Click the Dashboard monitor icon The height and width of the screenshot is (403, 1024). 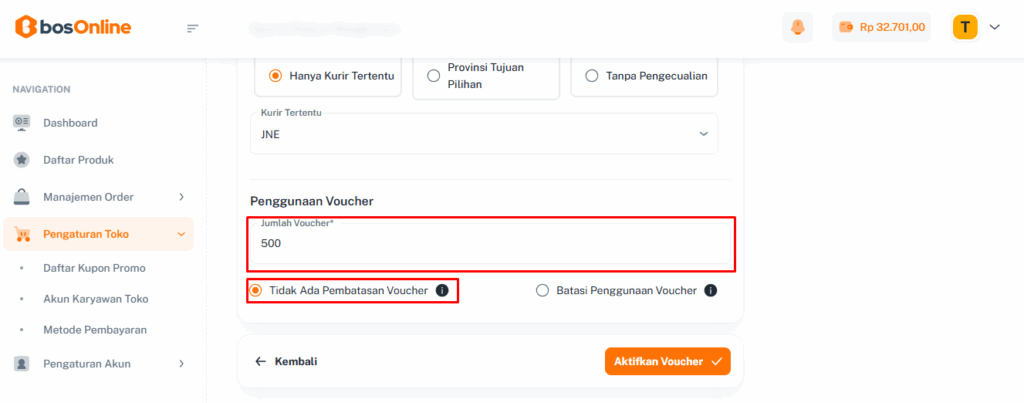point(22,123)
